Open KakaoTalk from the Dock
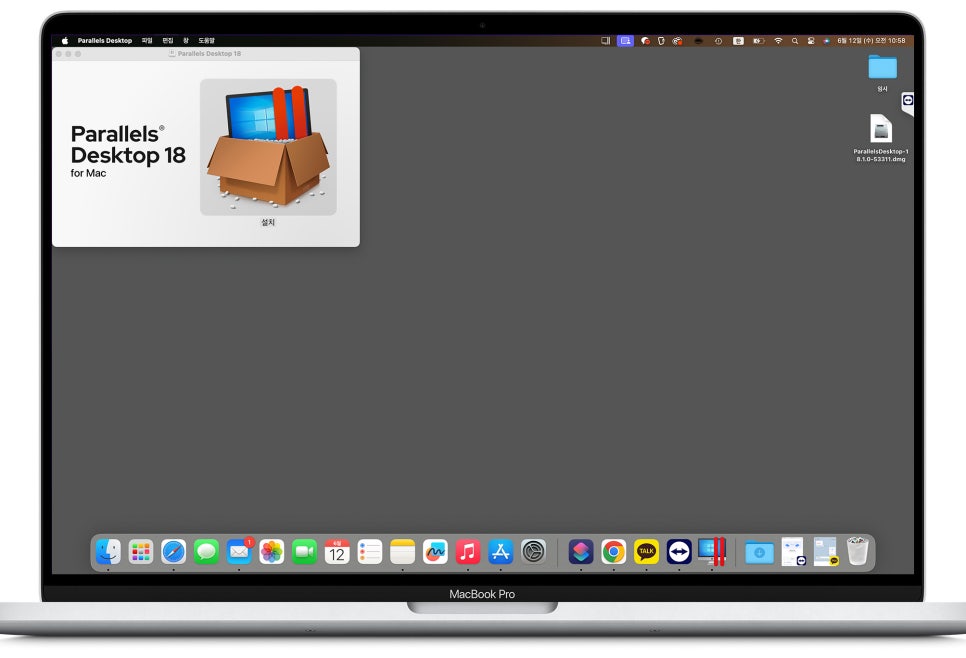 pyautogui.click(x=646, y=551)
